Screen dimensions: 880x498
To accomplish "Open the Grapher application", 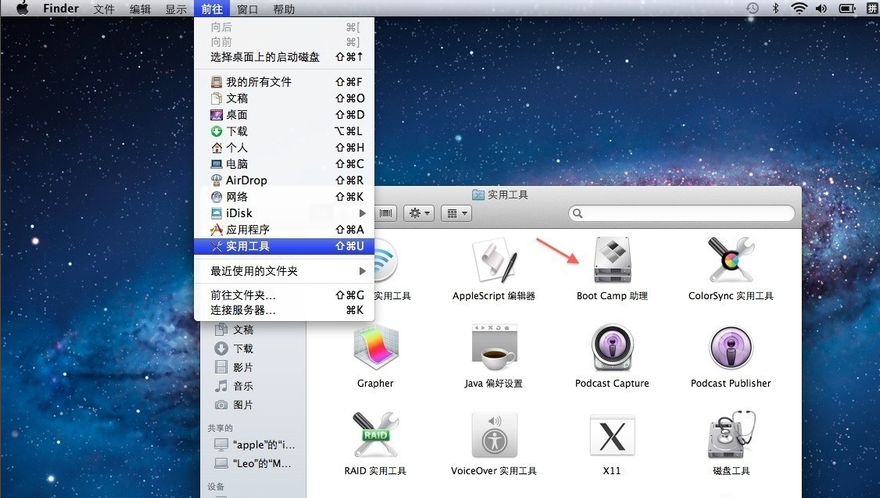I will coord(375,348).
